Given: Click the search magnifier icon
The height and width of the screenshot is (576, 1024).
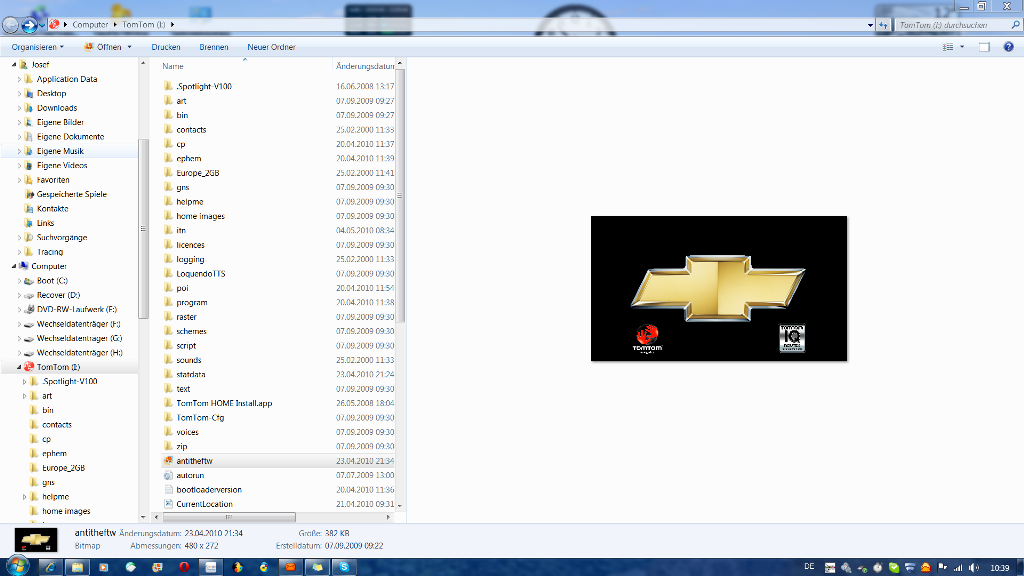Looking at the screenshot, I should [1016, 25].
